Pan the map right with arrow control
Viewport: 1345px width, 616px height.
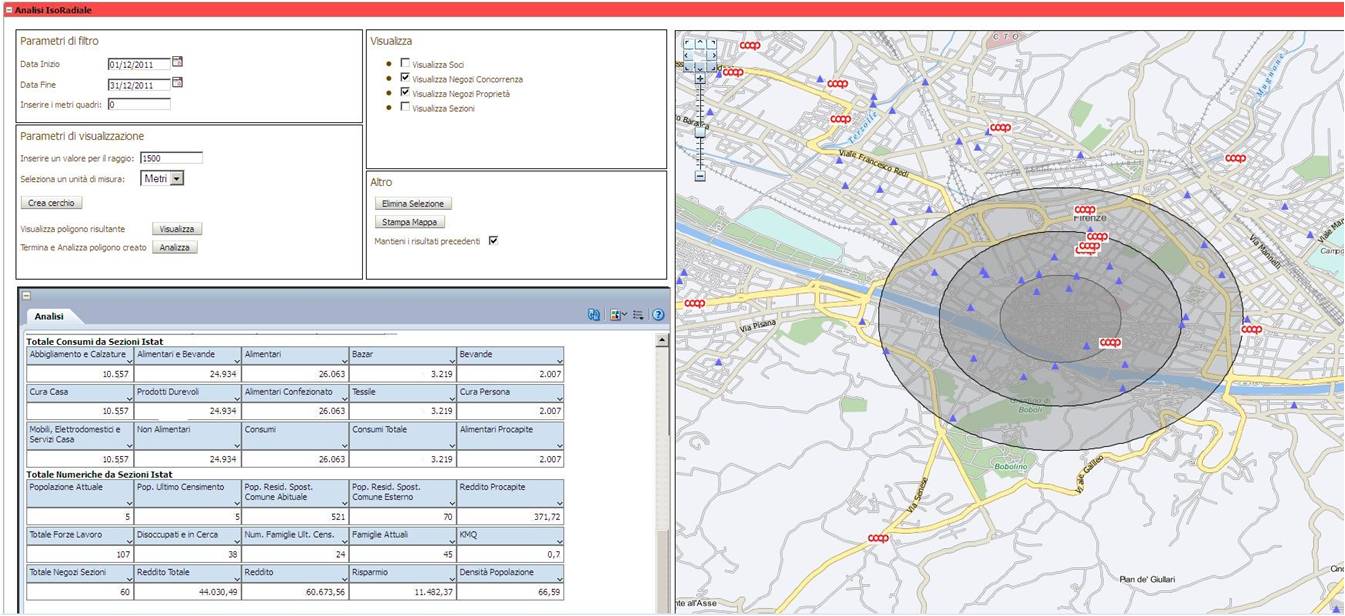pyautogui.click(x=710, y=55)
